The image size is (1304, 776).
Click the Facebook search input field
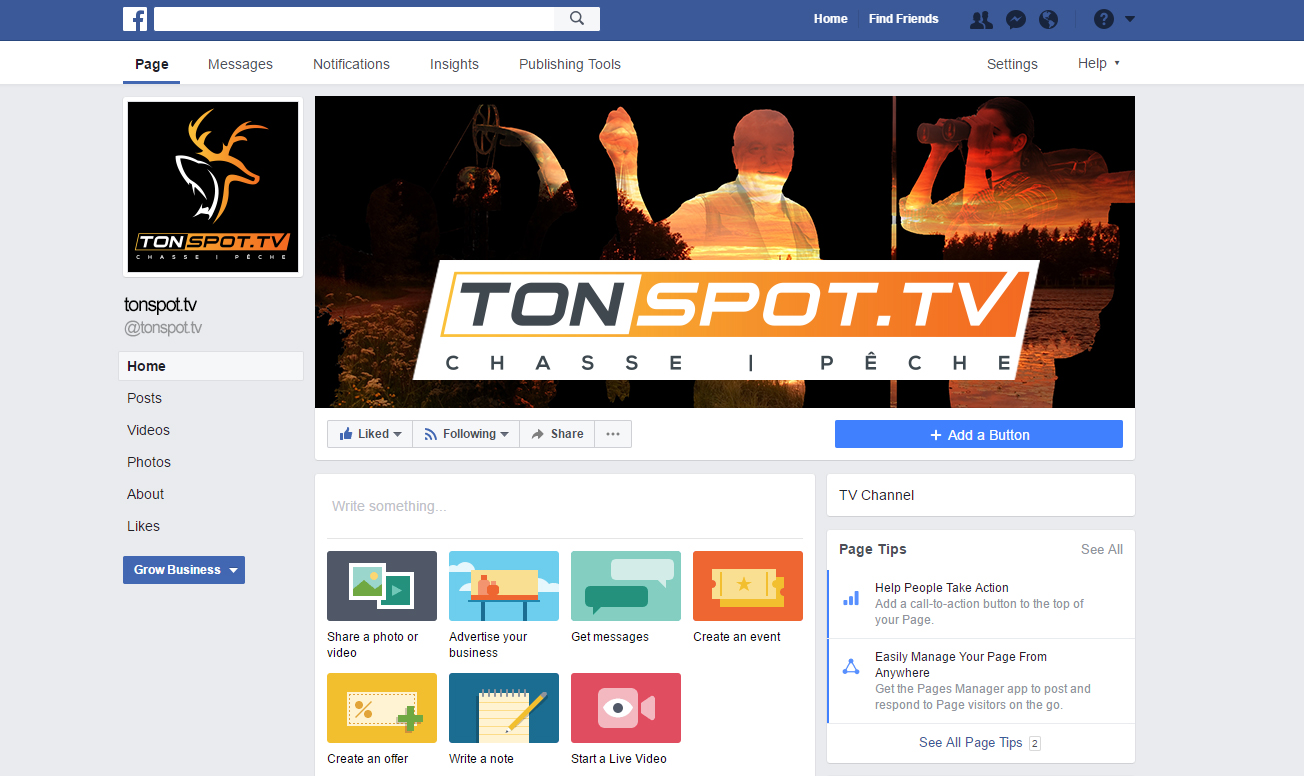354,19
